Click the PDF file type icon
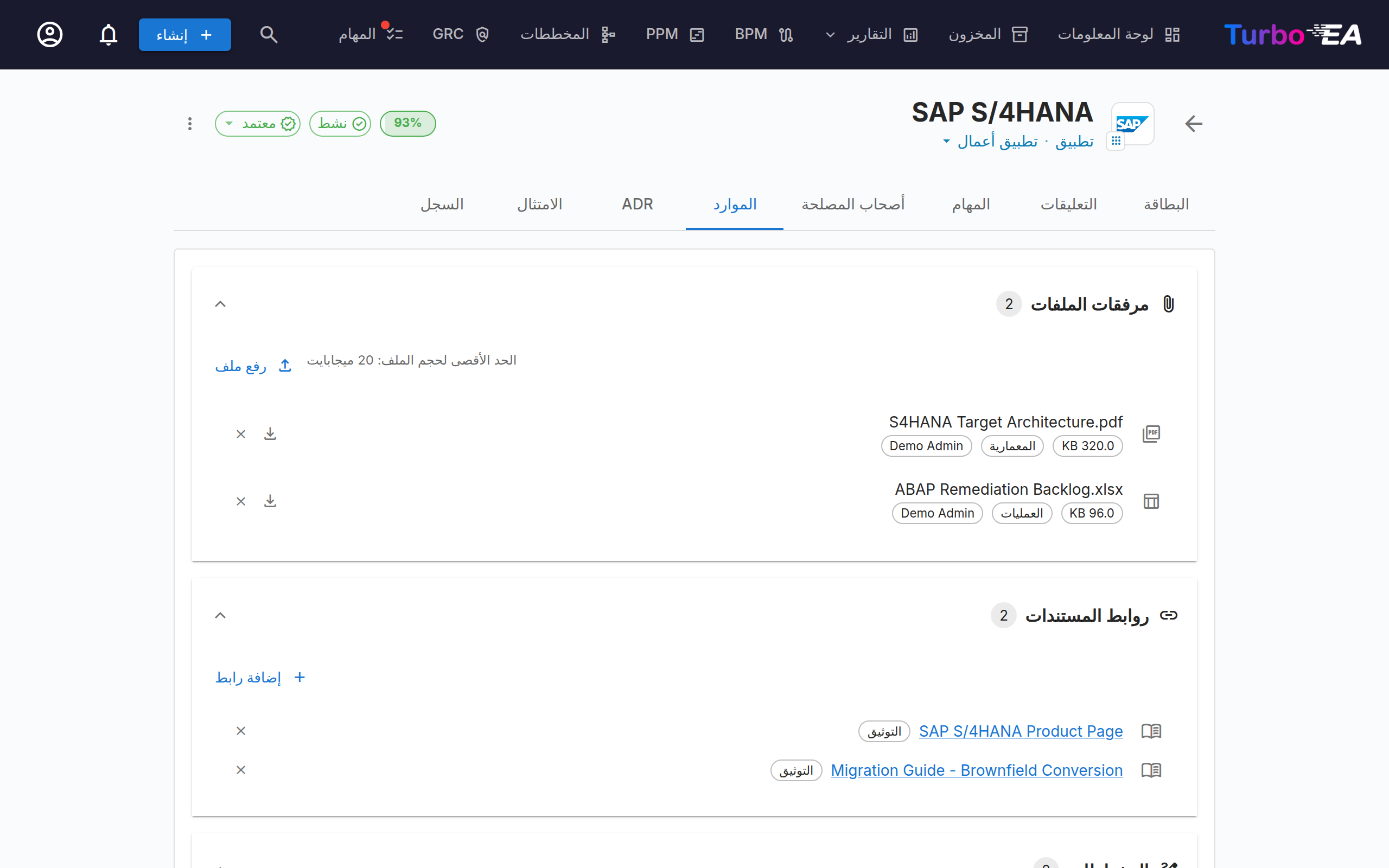This screenshot has height=868, width=1389. [1151, 433]
